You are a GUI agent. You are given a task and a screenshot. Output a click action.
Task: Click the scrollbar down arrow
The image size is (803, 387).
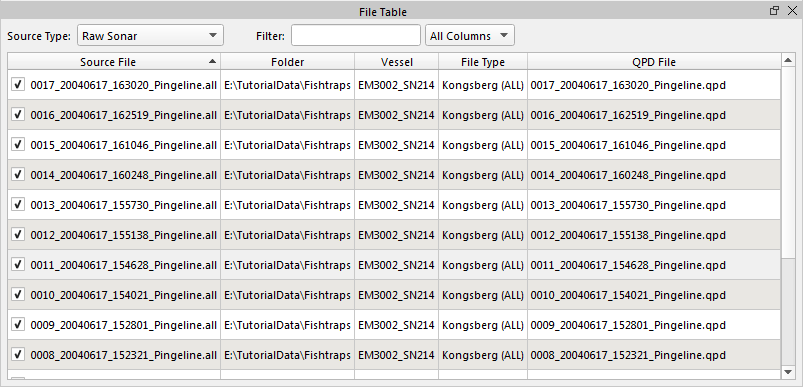point(788,372)
